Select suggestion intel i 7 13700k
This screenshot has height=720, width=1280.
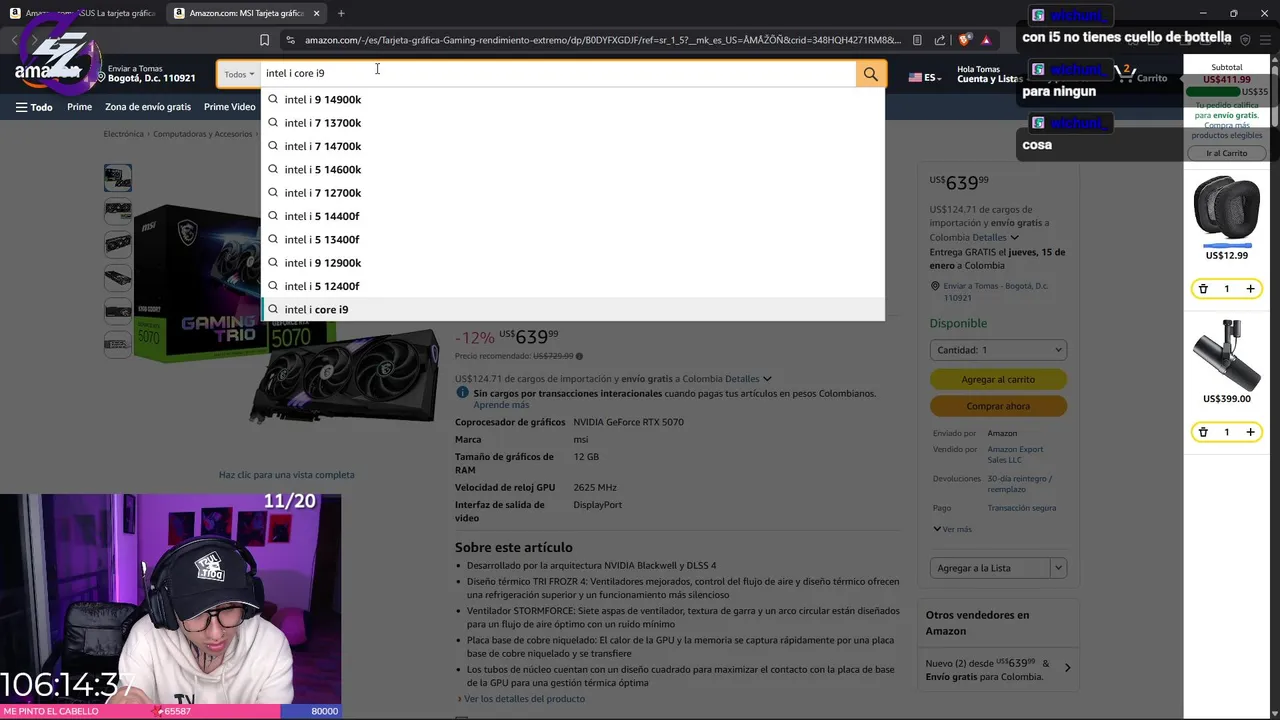[573, 123]
